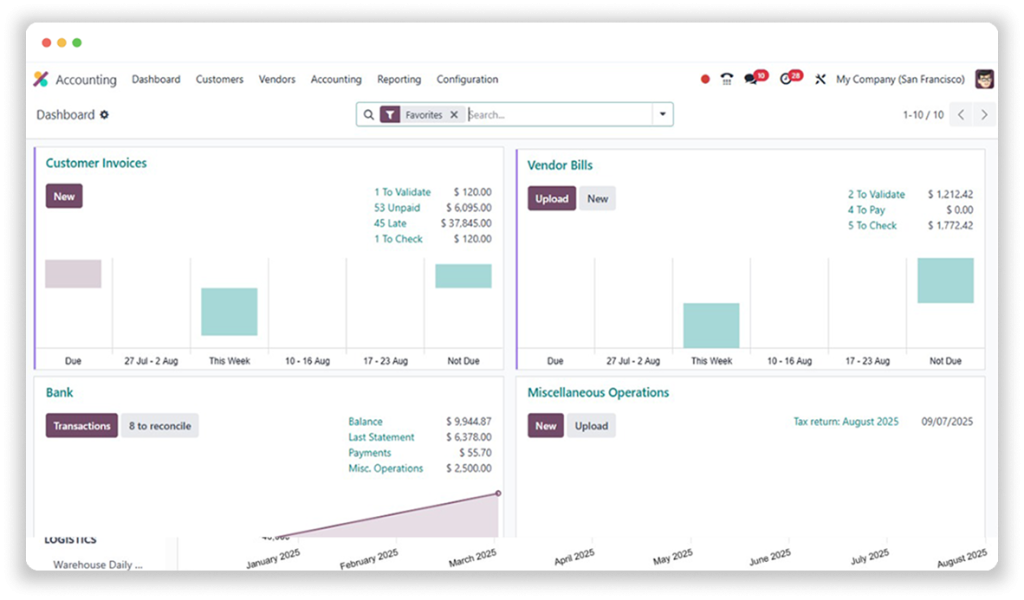Screen dimensions: 1024x600
Task: Open the messages chat icon
Action: click(x=751, y=79)
